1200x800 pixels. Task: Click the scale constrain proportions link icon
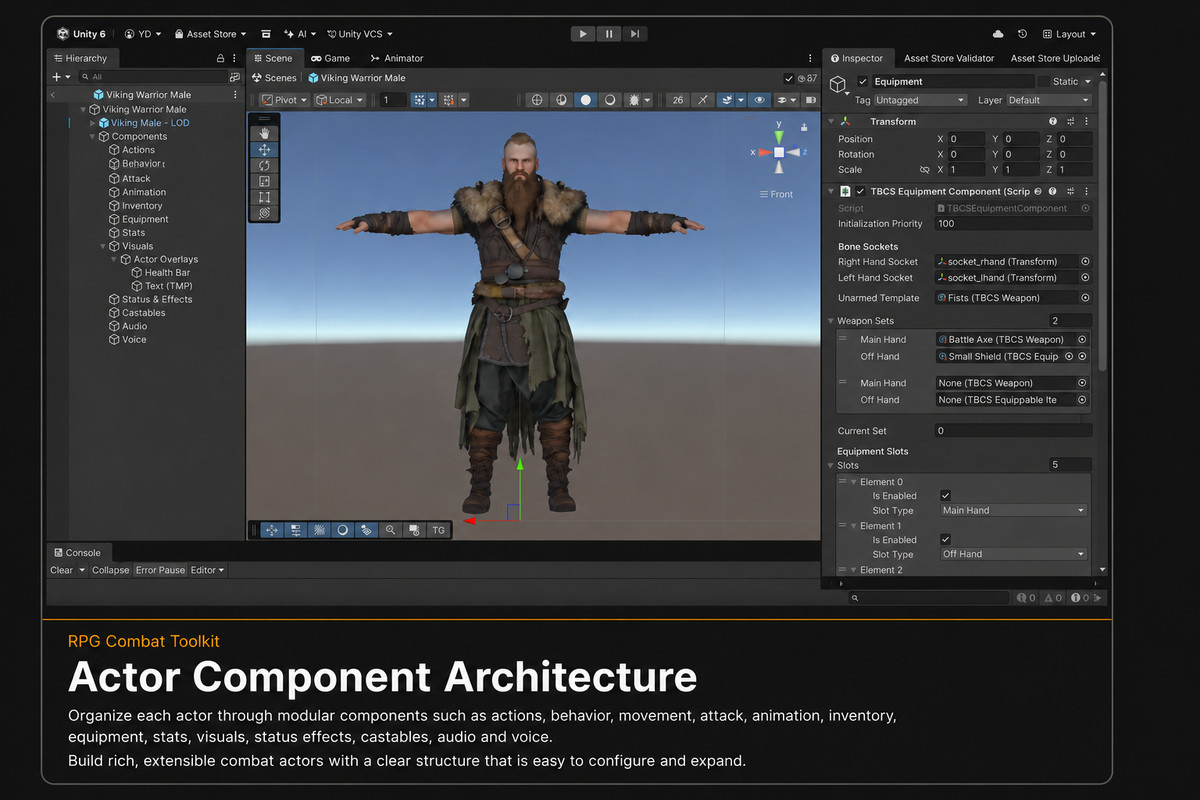(925, 170)
